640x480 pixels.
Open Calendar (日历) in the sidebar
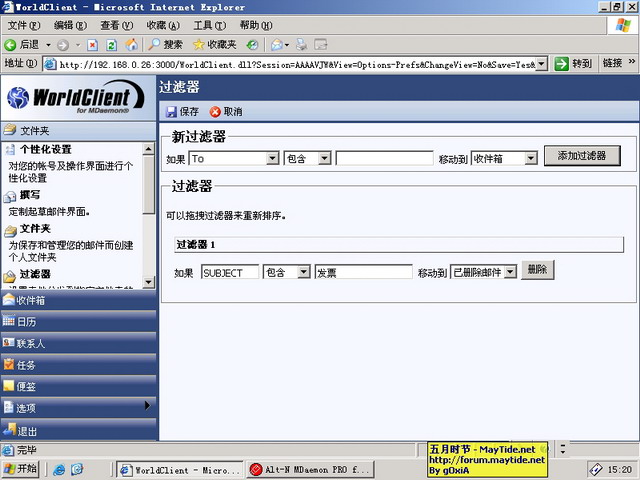[26, 322]
